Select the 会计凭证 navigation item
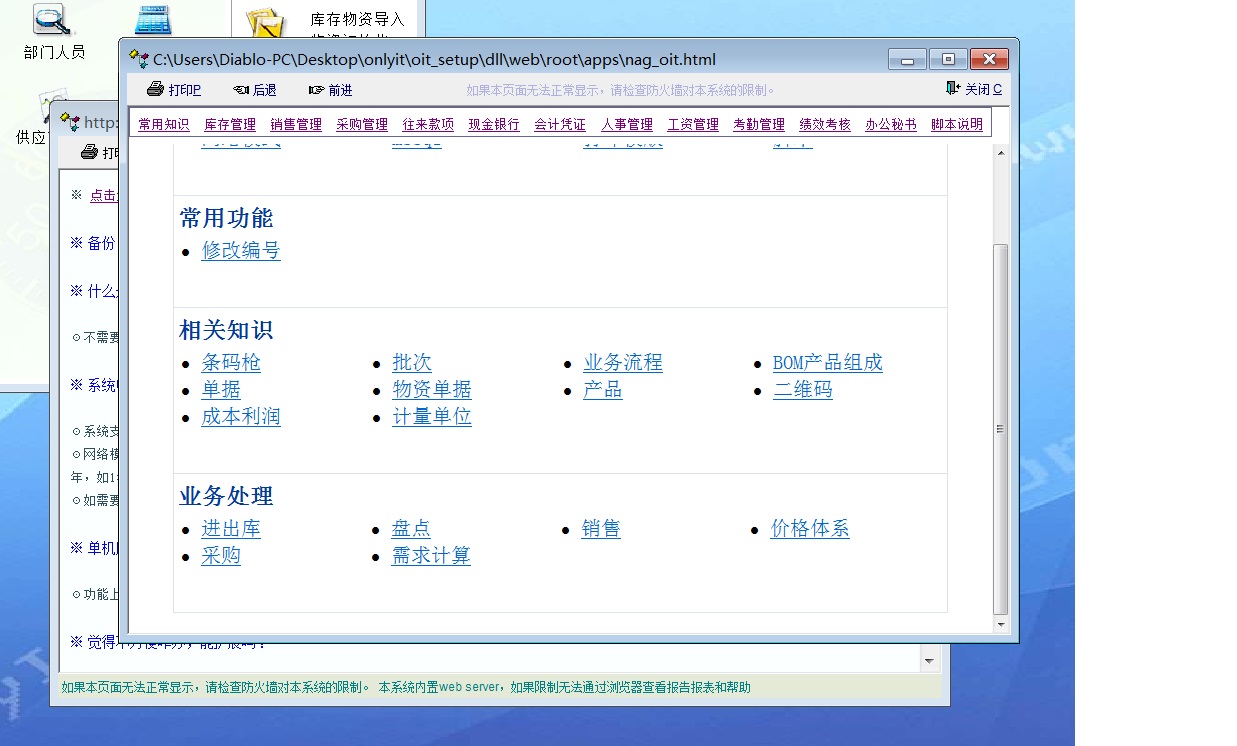Screen dimensions: 1237x746 coord(560,125)
